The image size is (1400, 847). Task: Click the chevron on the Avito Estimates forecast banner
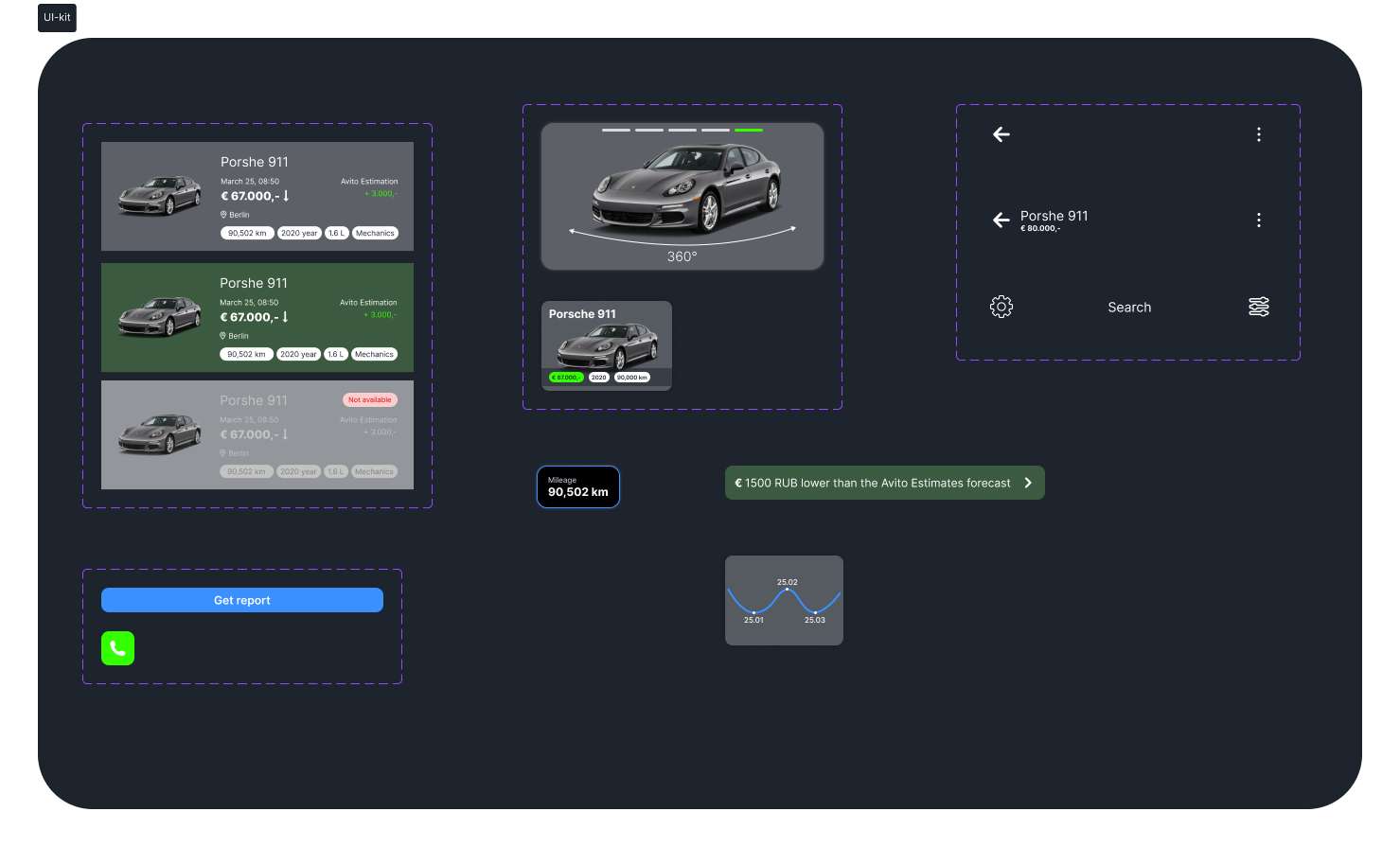1028,483
